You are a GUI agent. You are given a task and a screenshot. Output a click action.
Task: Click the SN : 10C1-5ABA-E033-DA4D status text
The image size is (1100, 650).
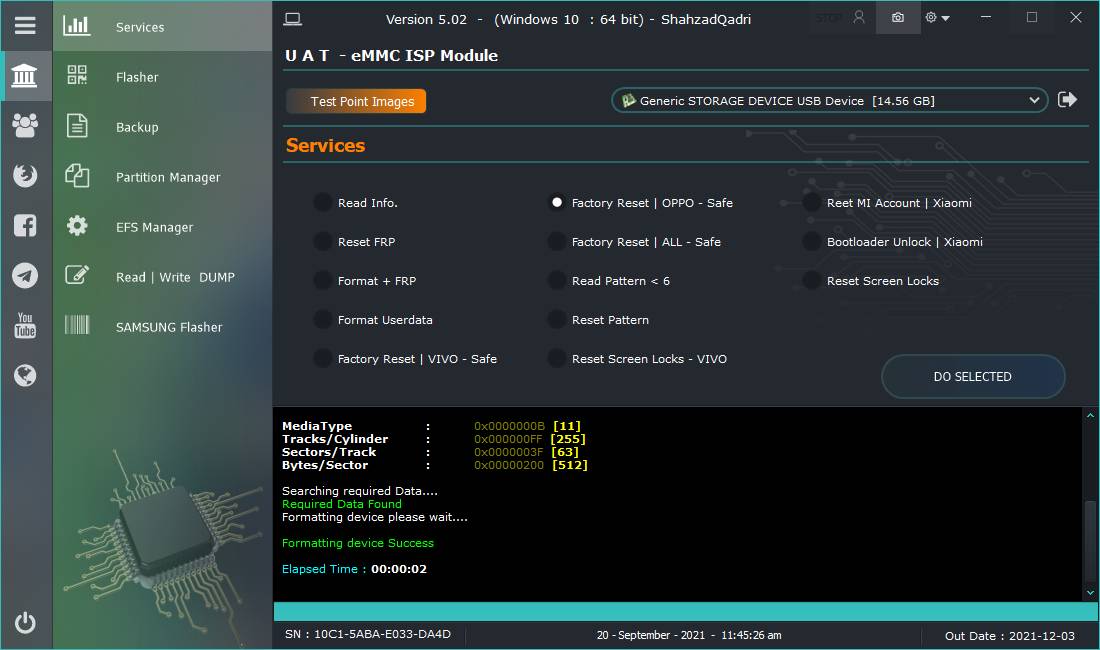tap(368, 634)
